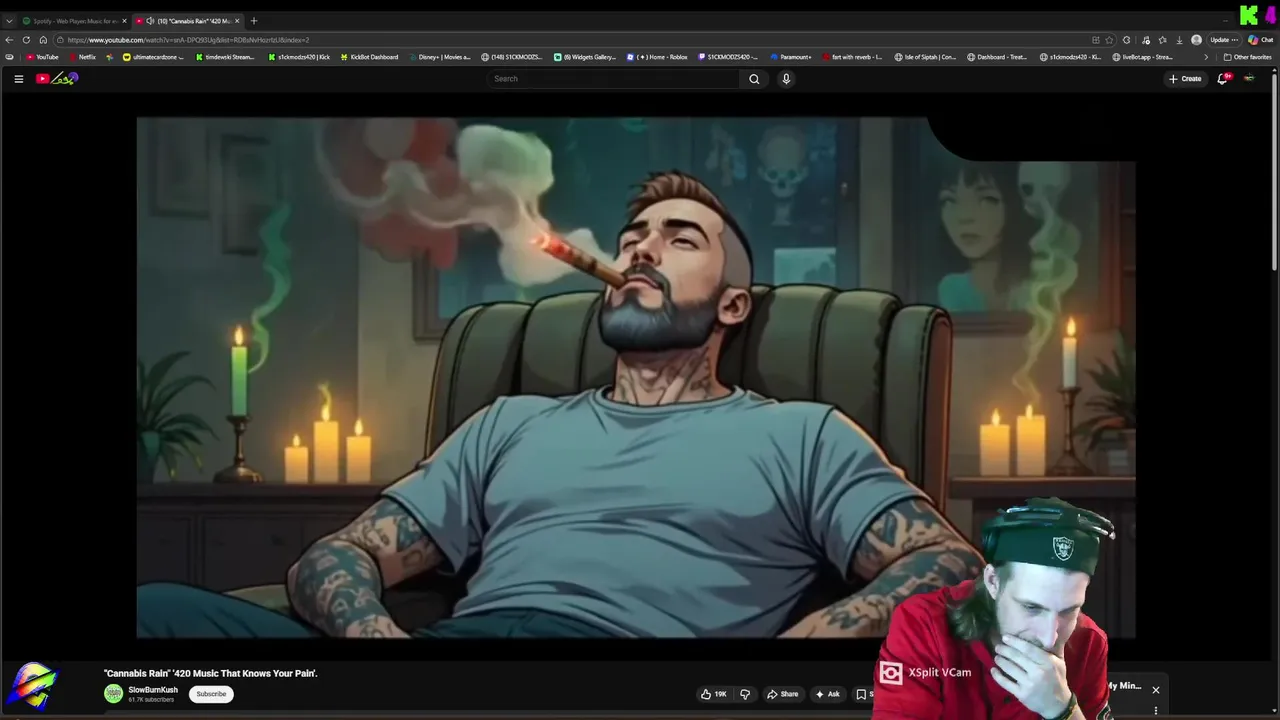
Task: Like the video (19K)
Action: (x=713, y=694)
